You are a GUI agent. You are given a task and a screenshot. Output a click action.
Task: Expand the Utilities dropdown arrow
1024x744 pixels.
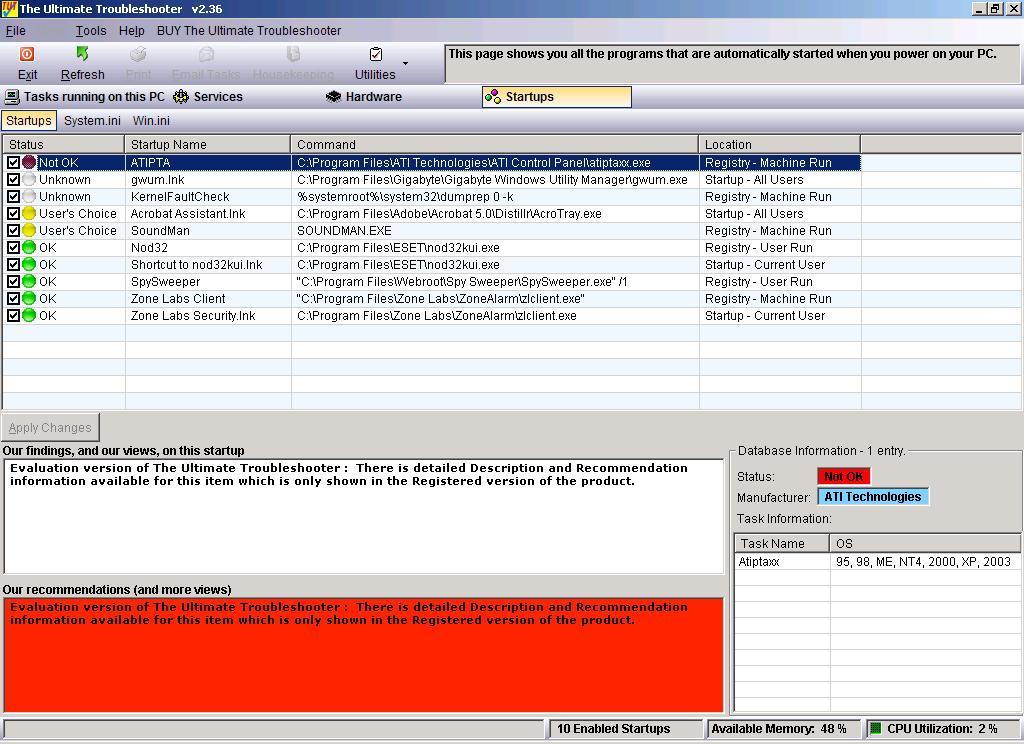pyautogui.click(x=406, y=63)
